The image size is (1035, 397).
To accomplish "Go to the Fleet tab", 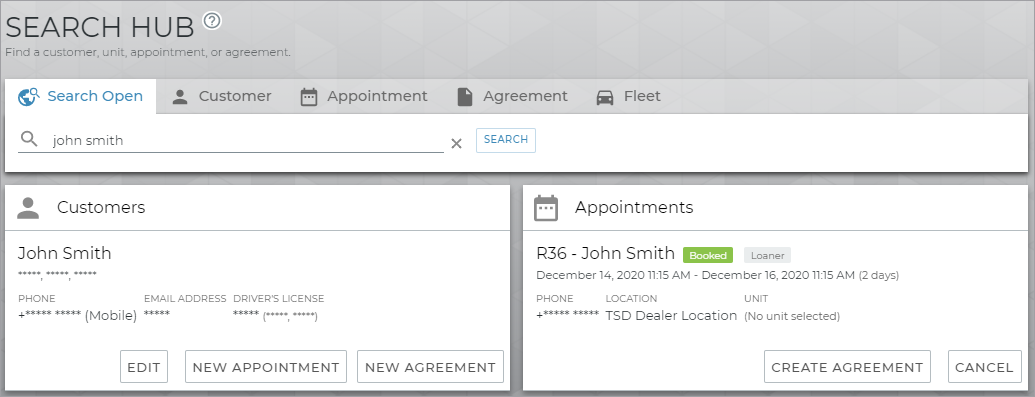I will pyautogui.click(x=628, y=96).
